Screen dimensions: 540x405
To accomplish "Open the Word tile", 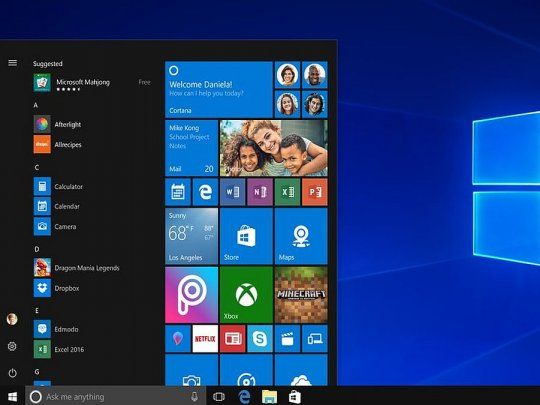I will click(232, 192).
